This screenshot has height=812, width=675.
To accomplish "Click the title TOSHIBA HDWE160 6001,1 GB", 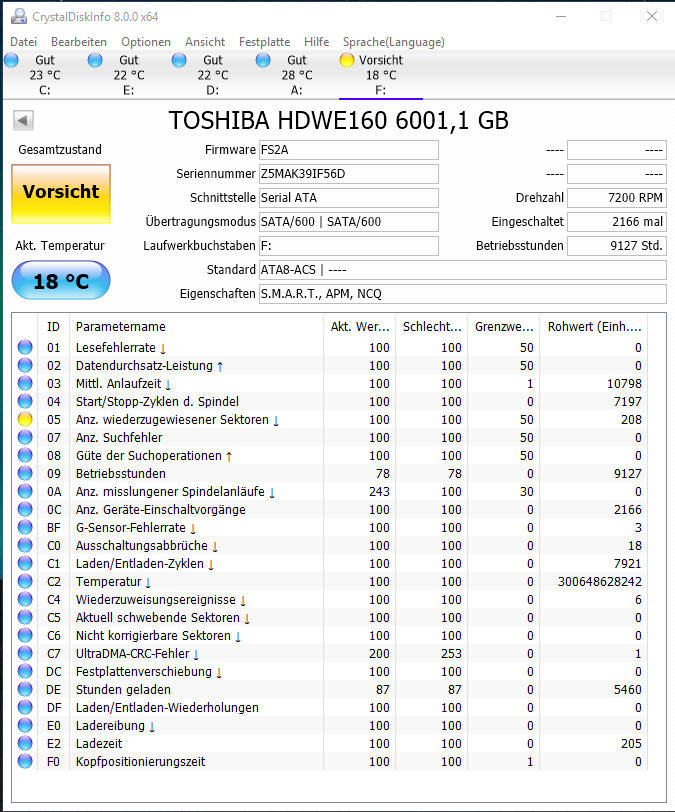I will coord(338,120).
